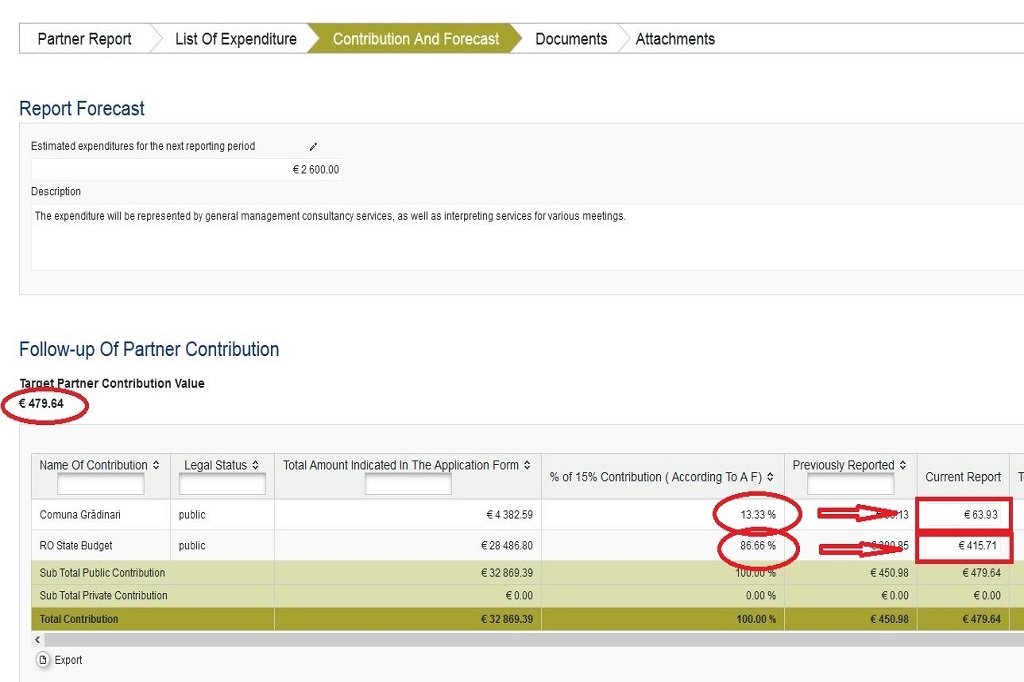Click the Export document icon
The width and height of the screenshot is (1024, 682).
pos(42,660)
